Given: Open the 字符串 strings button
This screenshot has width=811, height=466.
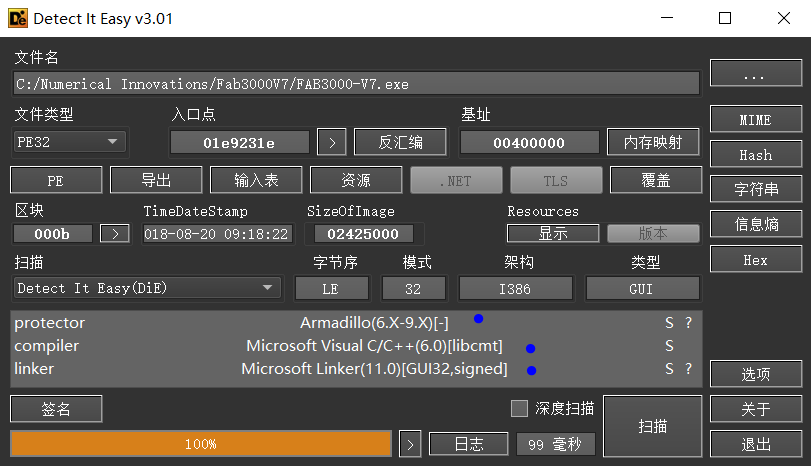Looking at the screenshot, I should pos(756,189).
